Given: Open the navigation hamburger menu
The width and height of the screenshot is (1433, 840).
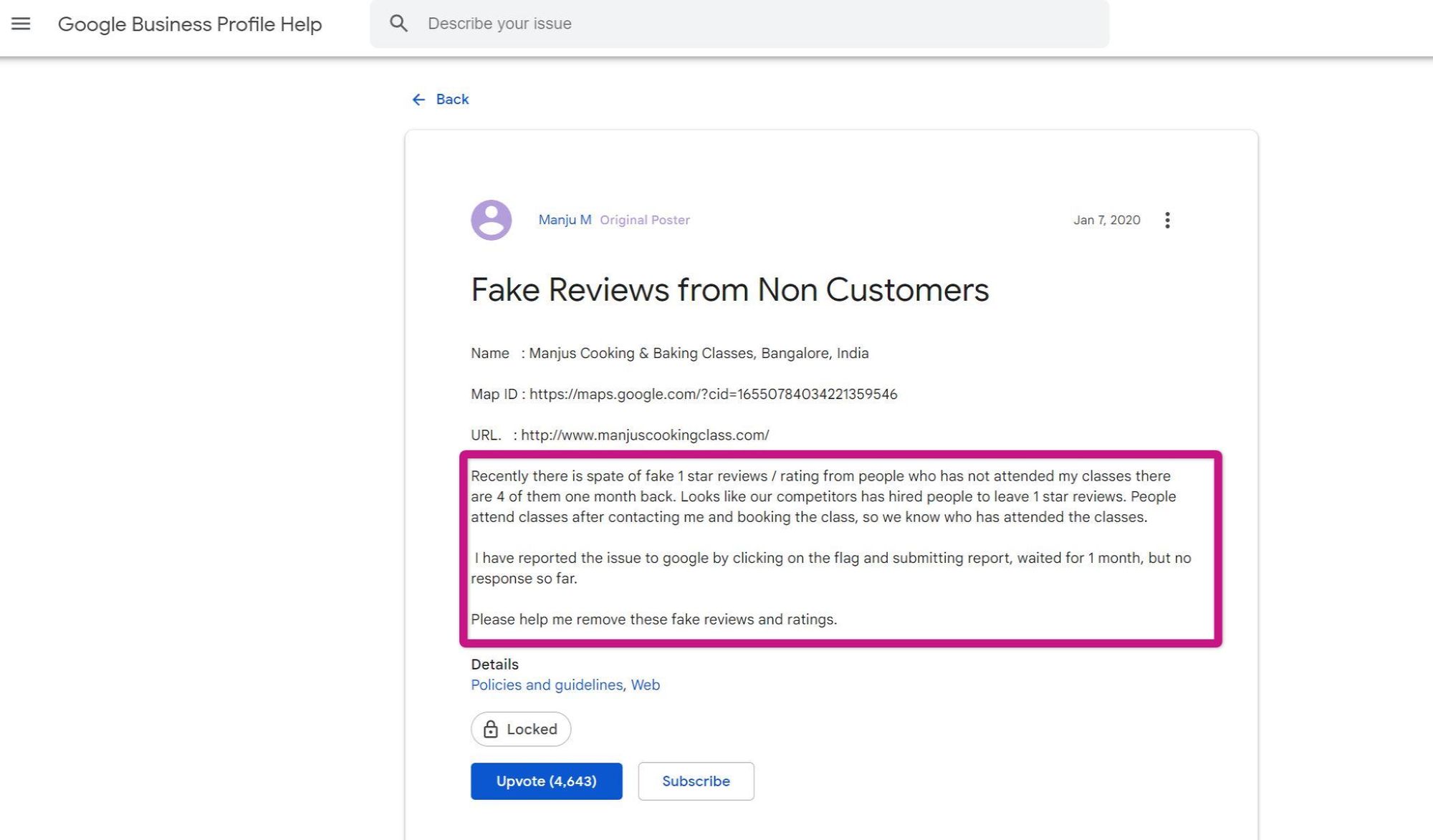Looking at the screenshot, I should [22, 23].
